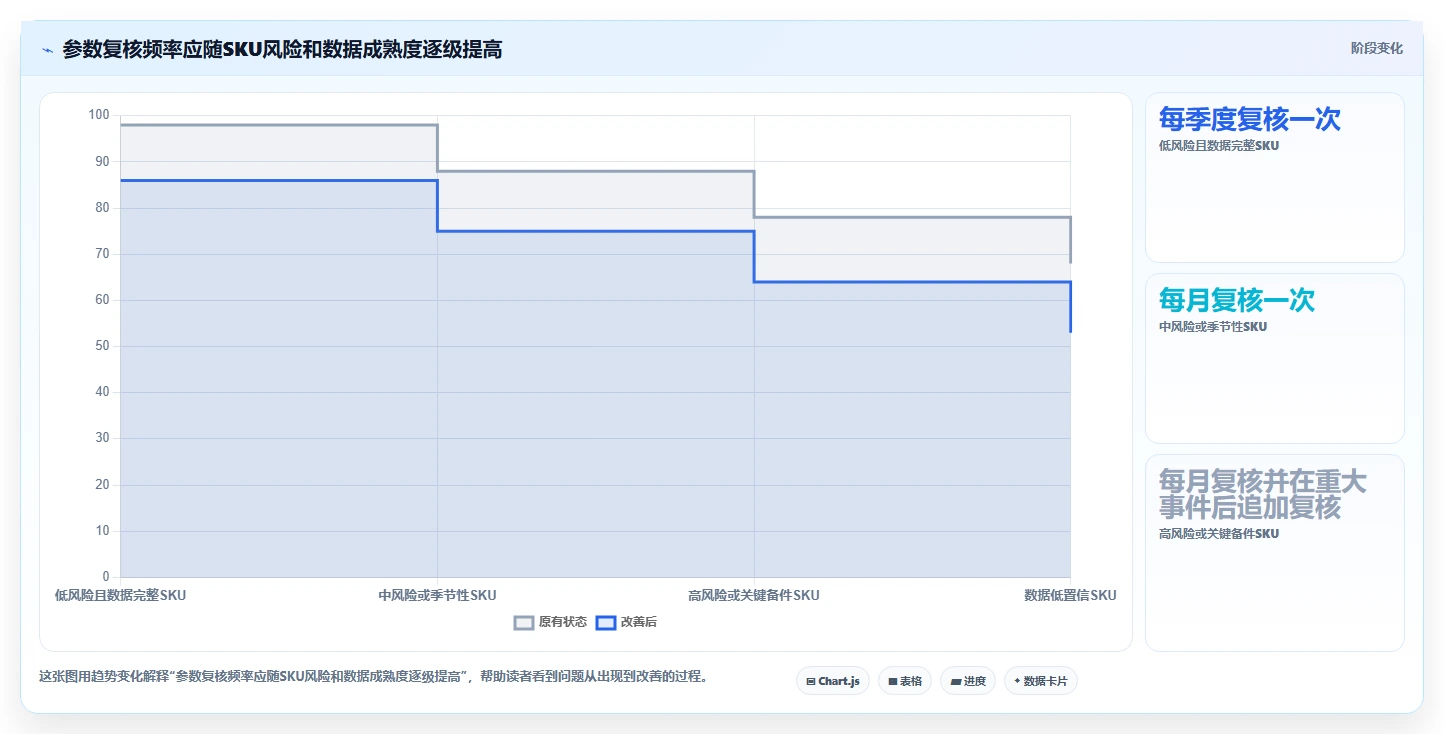Select the Chart.js tag
This screenshot has width=1444, height=734.
click(833, 681)
